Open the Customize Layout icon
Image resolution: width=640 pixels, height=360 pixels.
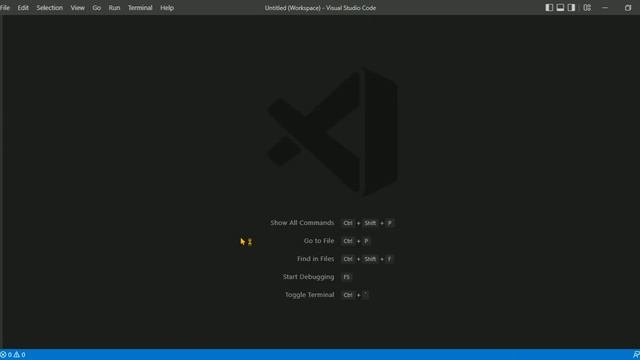[587, 8]
